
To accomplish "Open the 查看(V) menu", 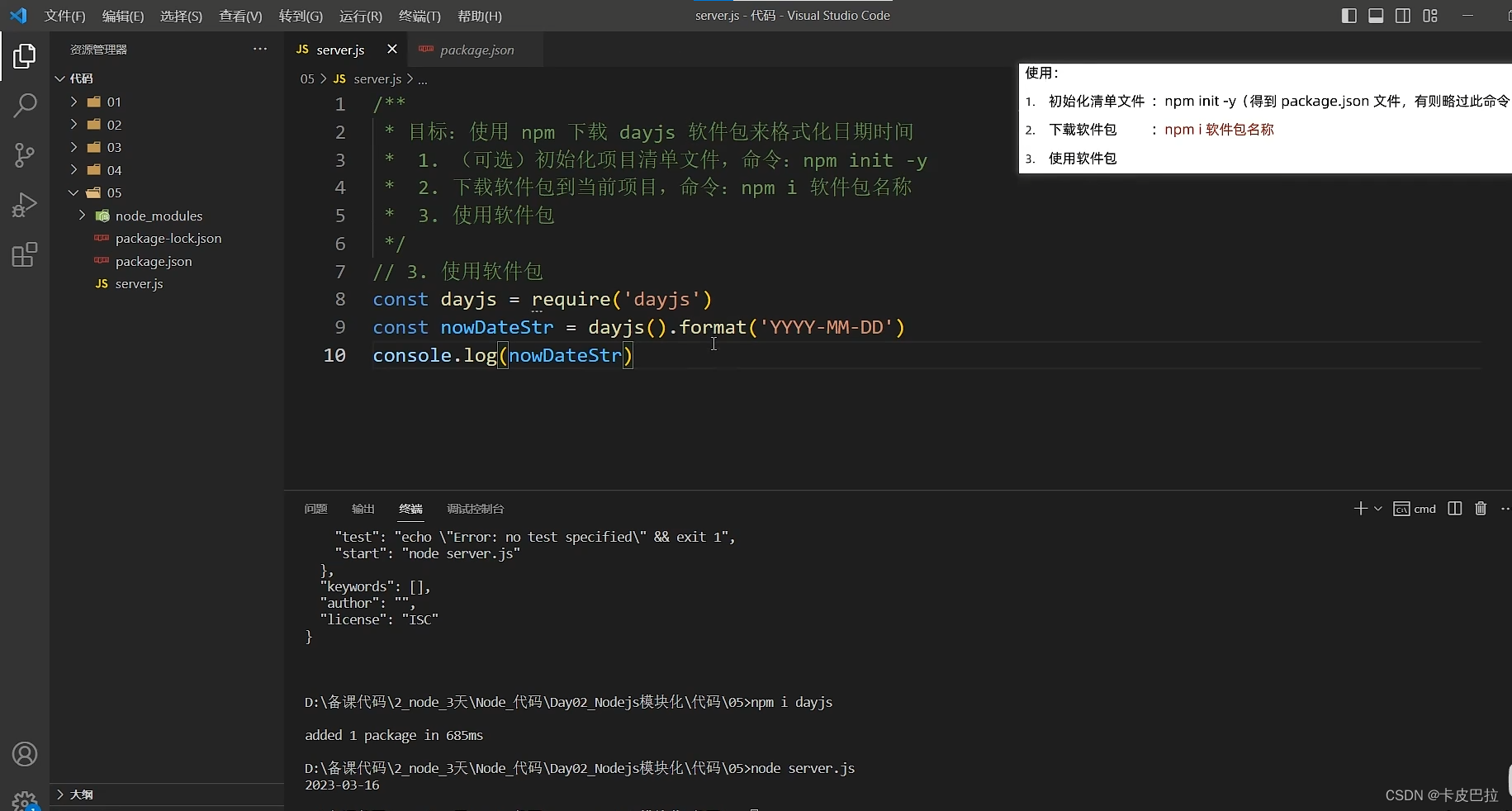I will pyautogui.click(x=240, y=16).
